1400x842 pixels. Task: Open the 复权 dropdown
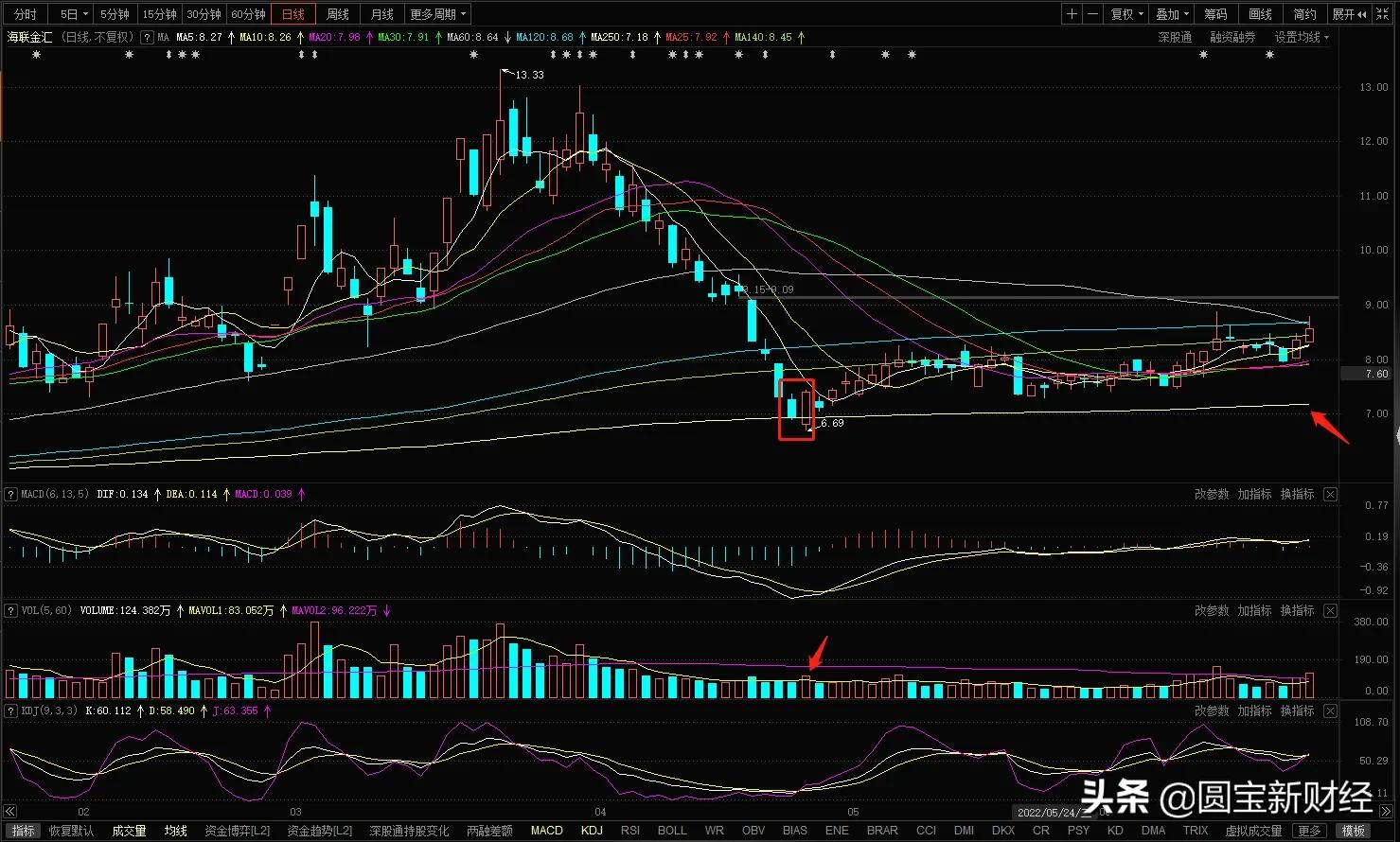1126,14
